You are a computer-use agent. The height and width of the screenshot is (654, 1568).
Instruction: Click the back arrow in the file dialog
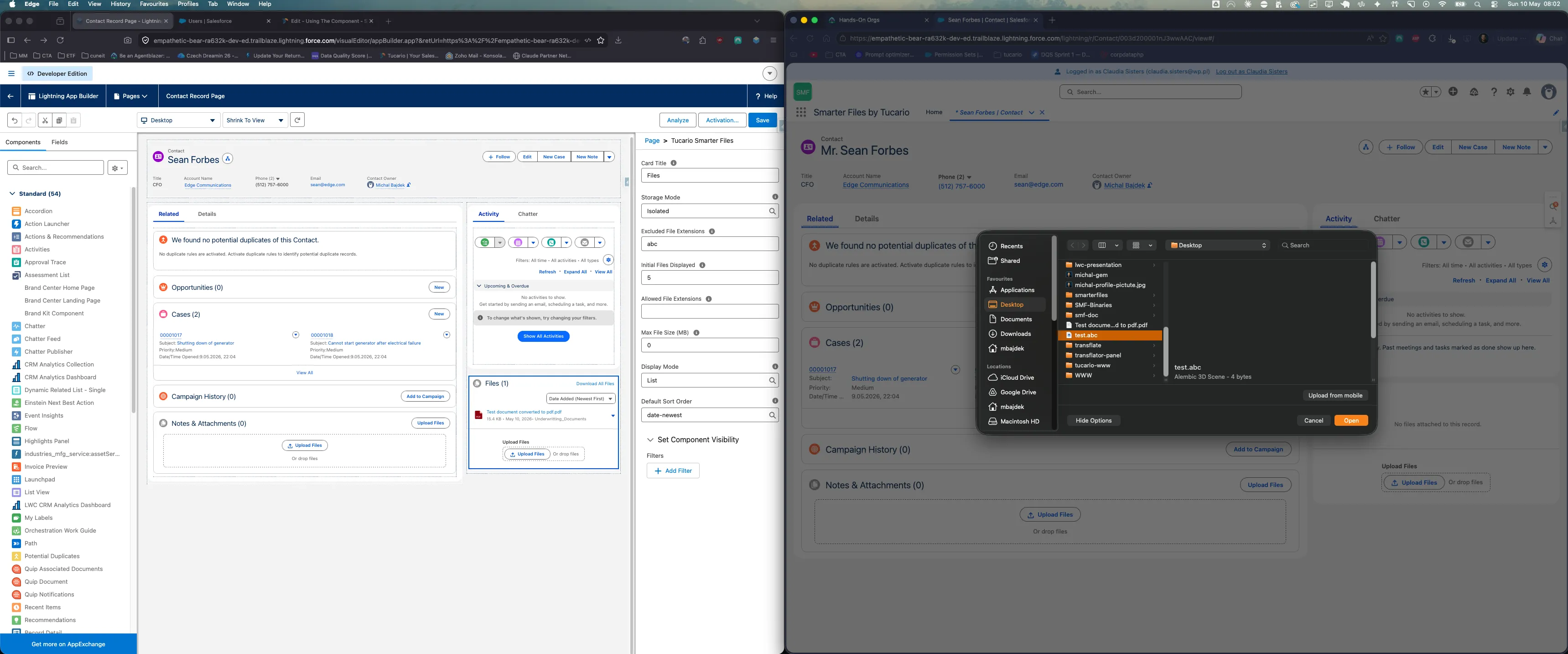(1073, 246)
